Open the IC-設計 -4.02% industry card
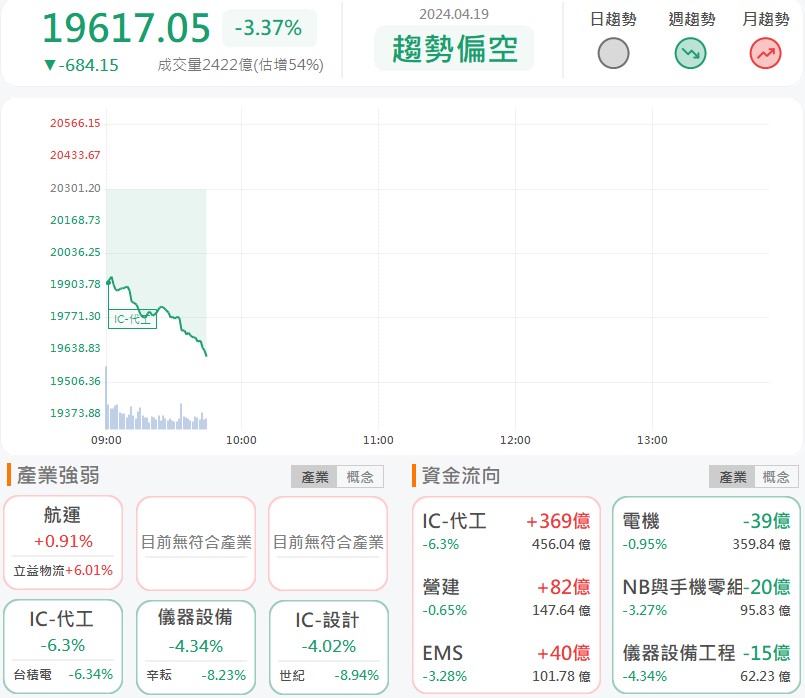 329,646
